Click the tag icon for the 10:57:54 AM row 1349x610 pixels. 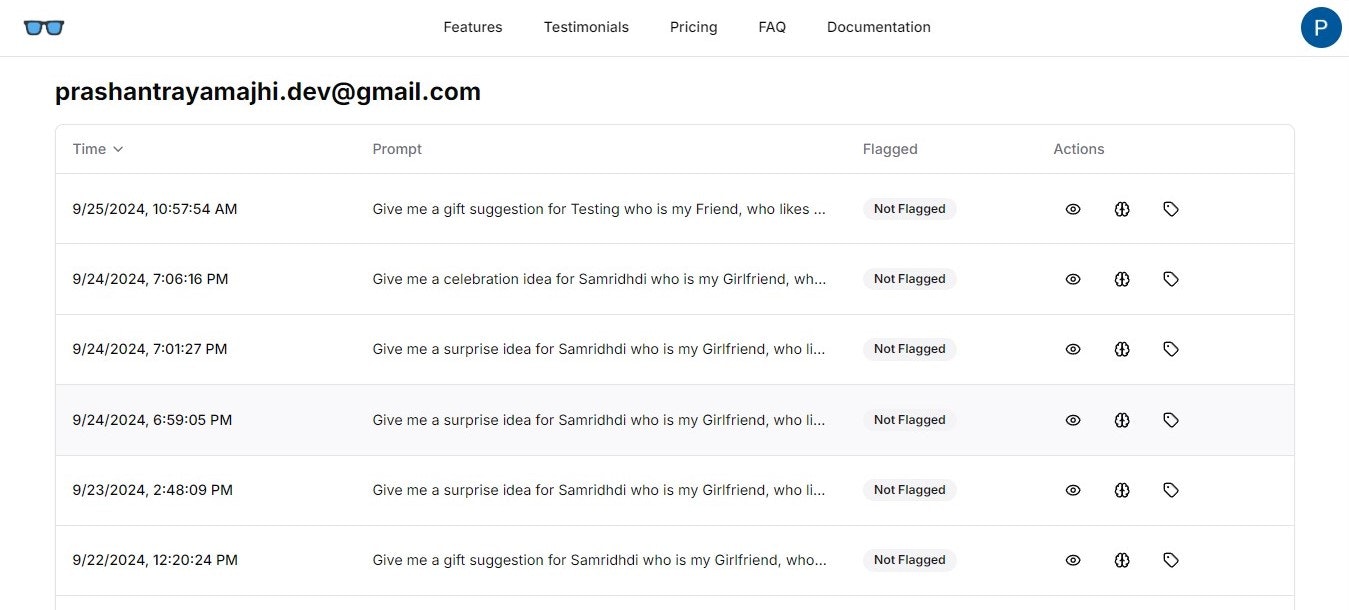[x=1171, y=209]
